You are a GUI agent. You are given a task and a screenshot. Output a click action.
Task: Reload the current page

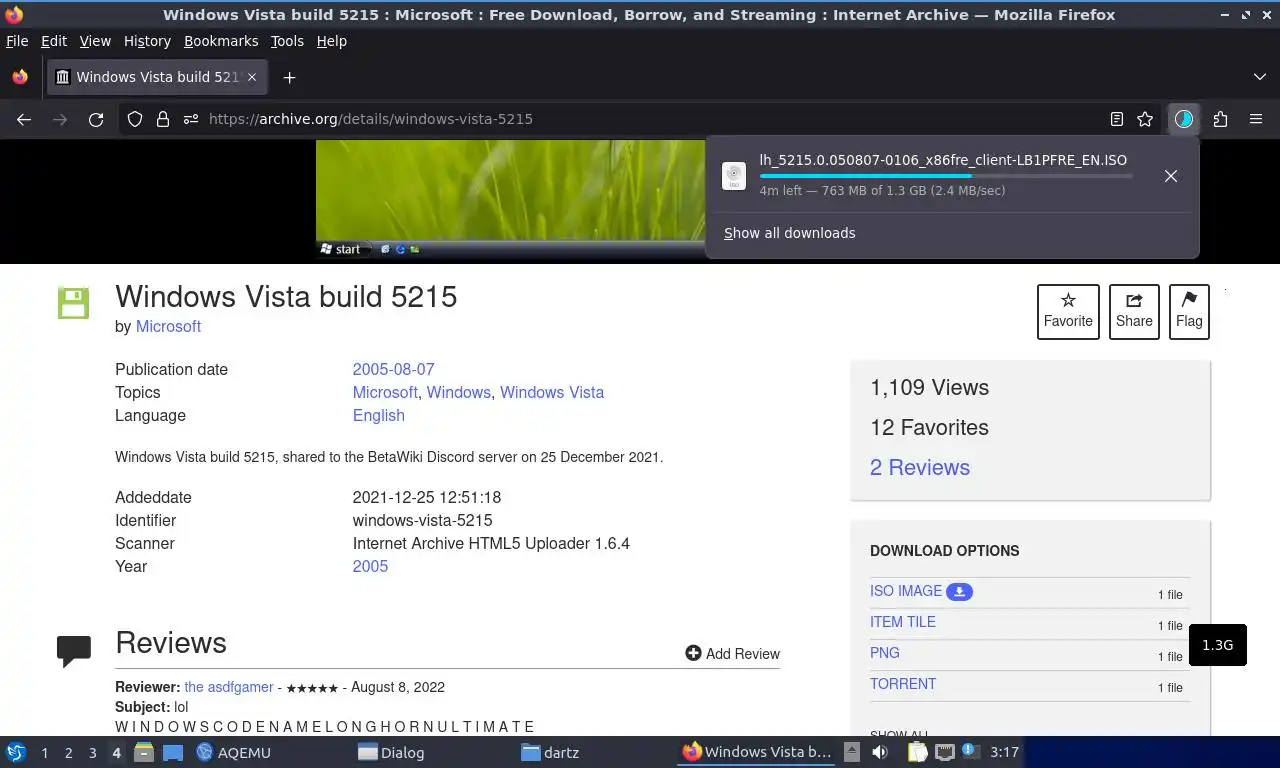pos(96,119)
